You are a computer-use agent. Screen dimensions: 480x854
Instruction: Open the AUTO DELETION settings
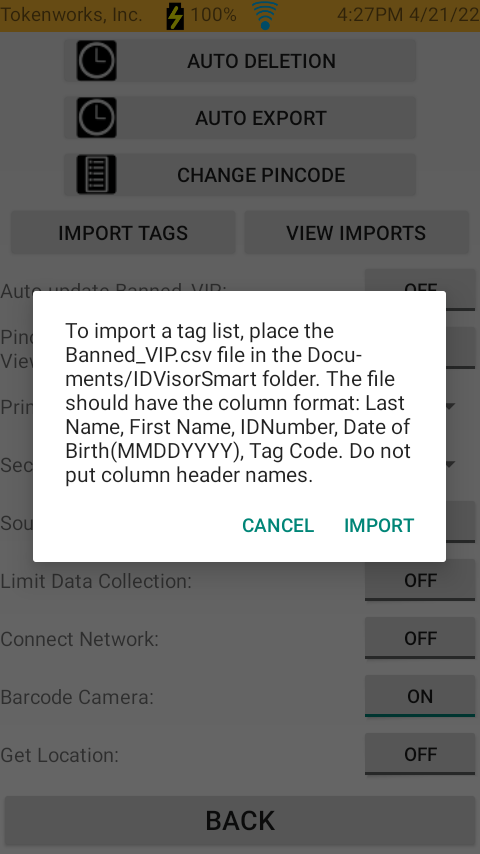240,60
